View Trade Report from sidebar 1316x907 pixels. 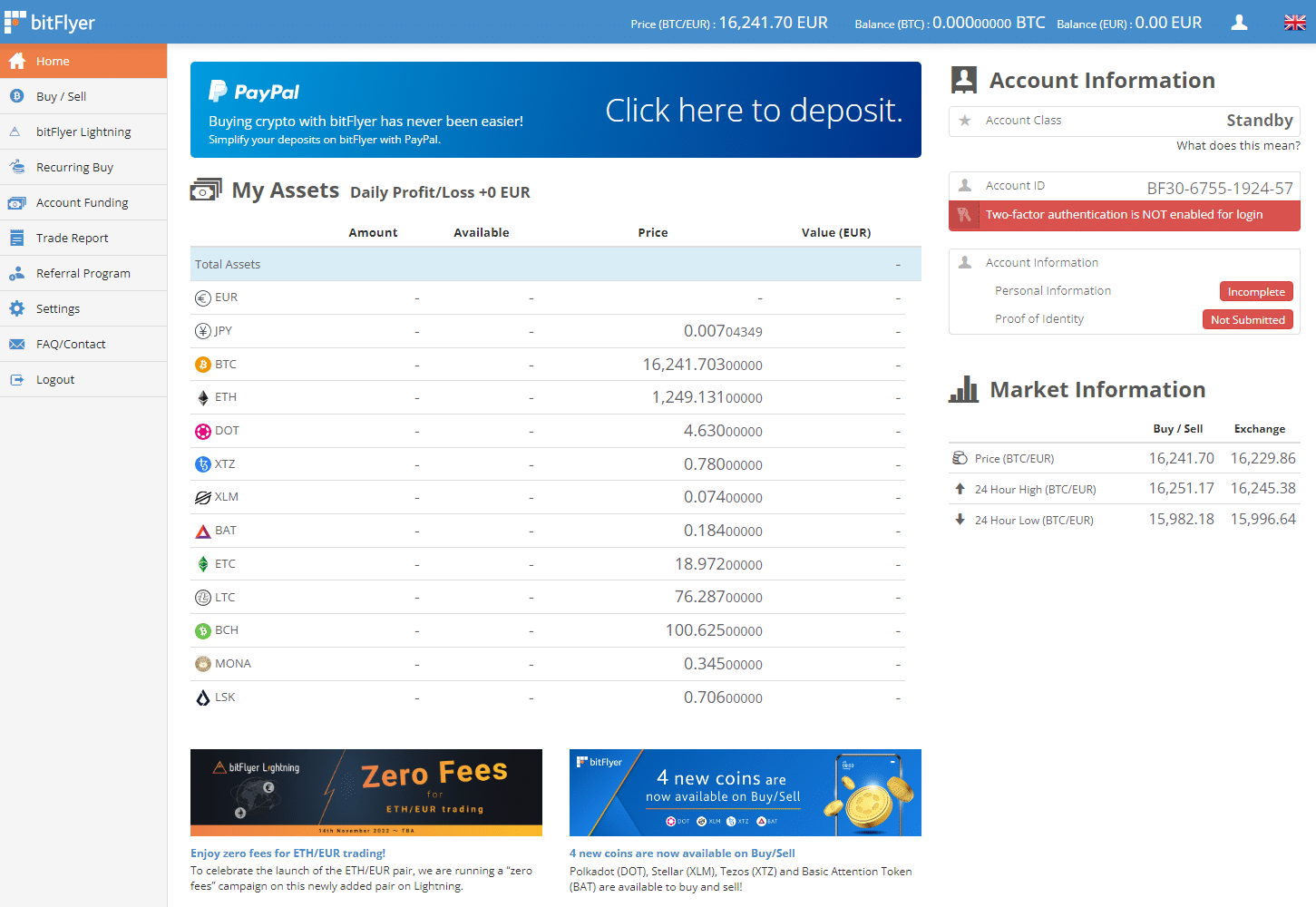(x=83, y=238)
